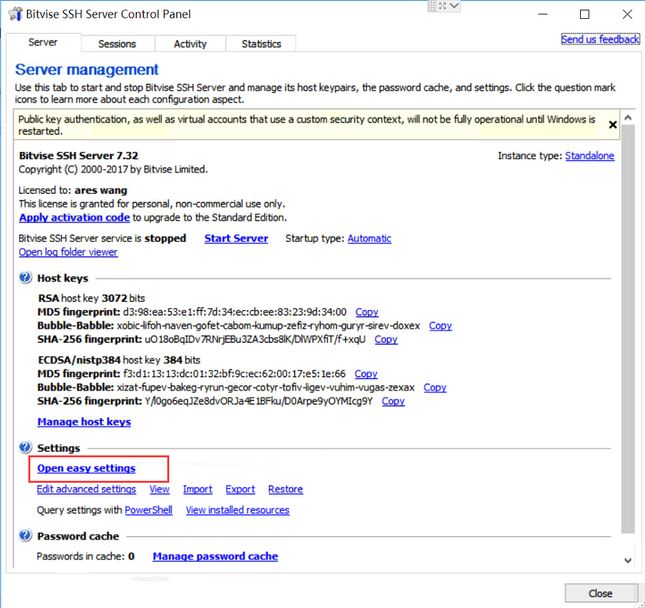Open the Statistics tab
645x608 pixels.
pyautogui.click(x=261, y=44)
